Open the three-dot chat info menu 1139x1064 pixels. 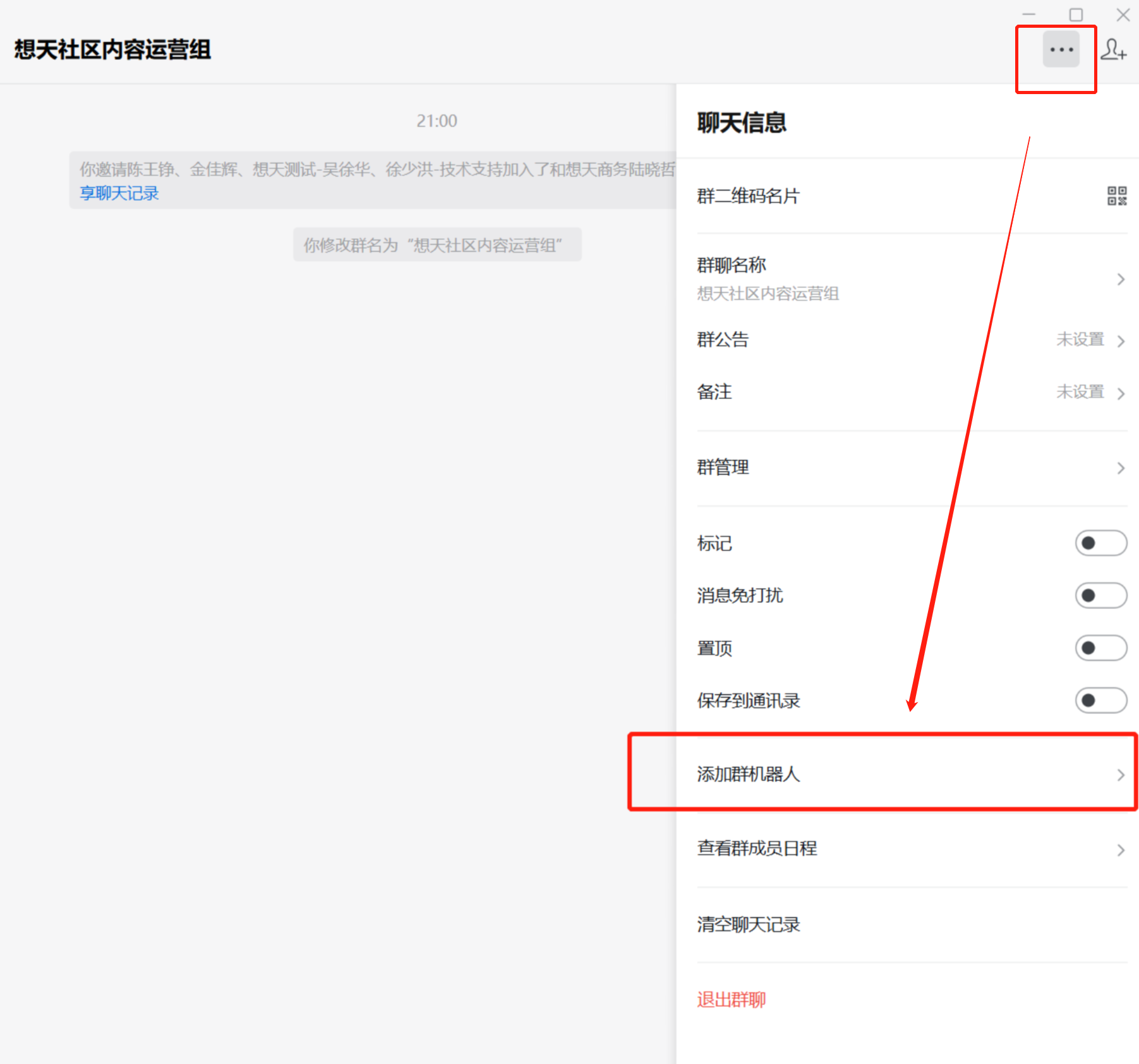point(1061,49)
